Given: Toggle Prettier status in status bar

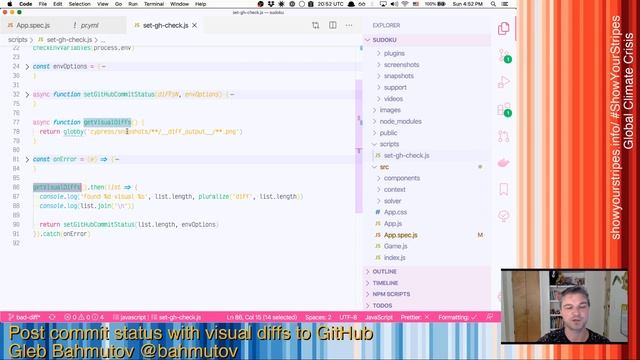Looking at the screenshot, I should click(415, 317).
